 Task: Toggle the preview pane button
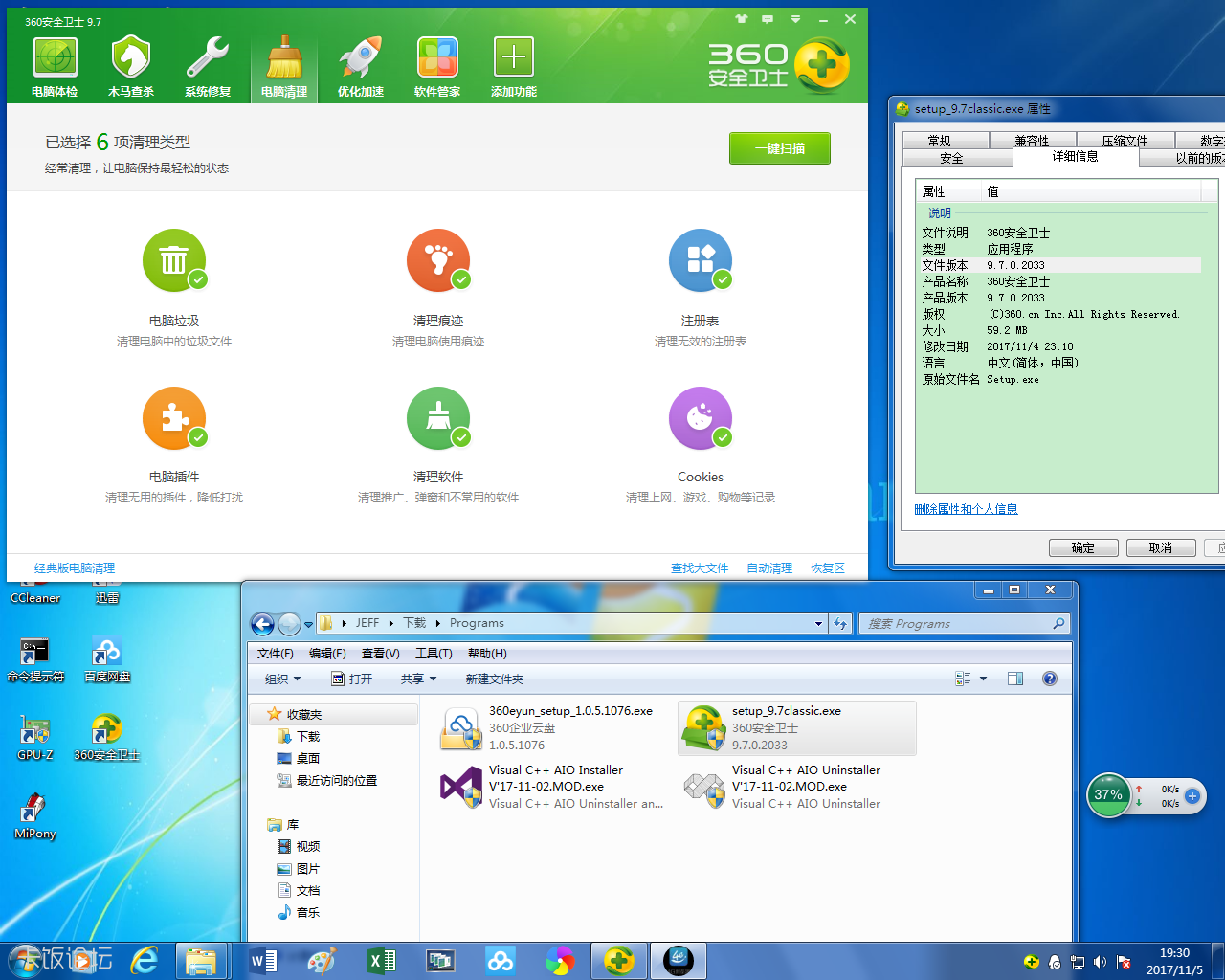1015,679
